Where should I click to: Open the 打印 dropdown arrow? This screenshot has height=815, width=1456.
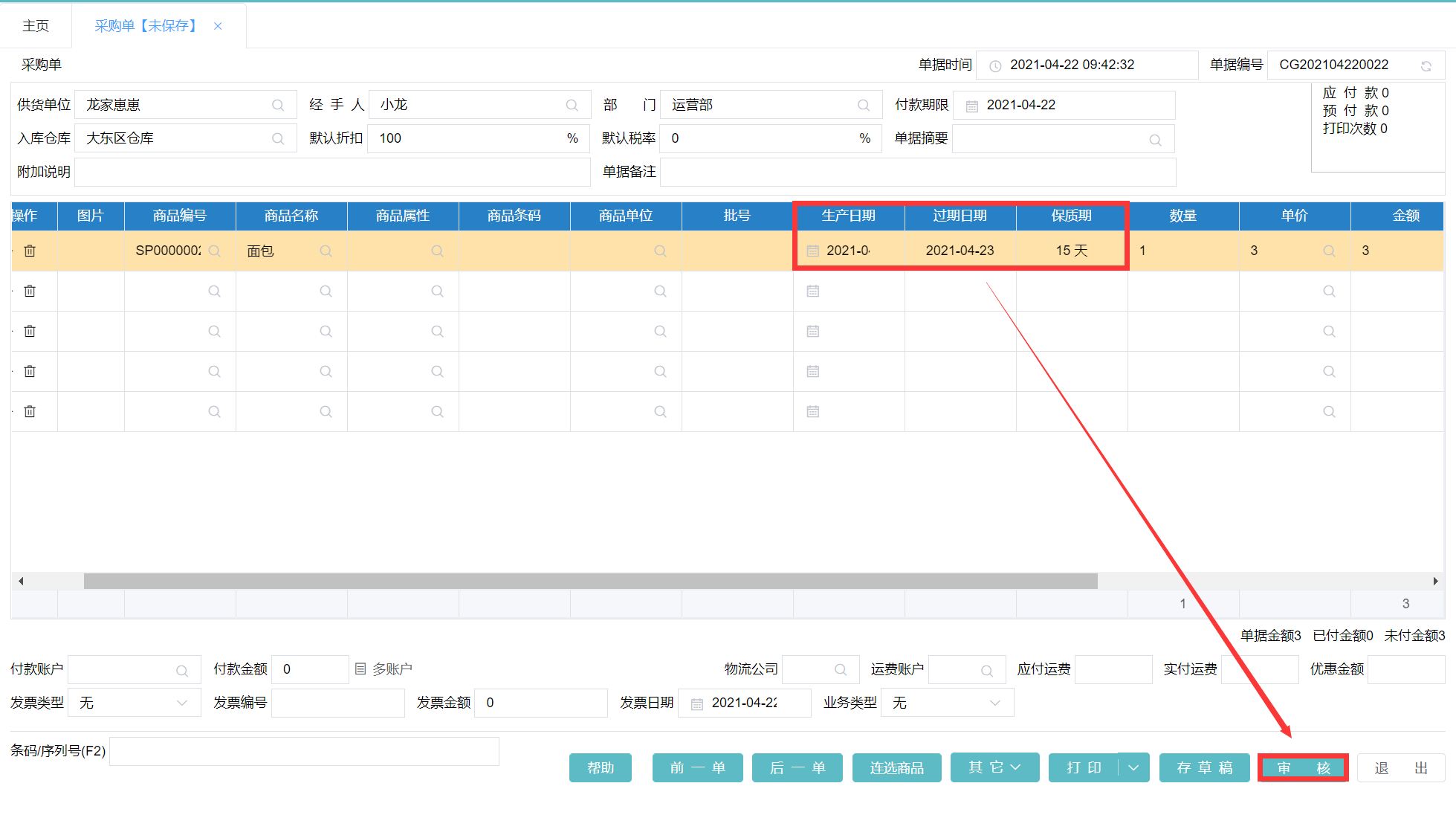[1133, 768]
